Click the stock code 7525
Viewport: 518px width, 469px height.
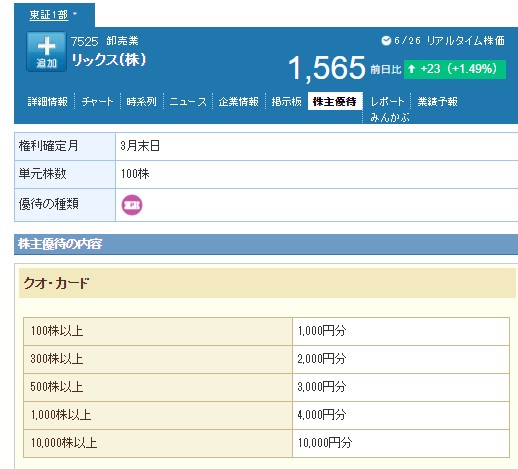point(84,41)
